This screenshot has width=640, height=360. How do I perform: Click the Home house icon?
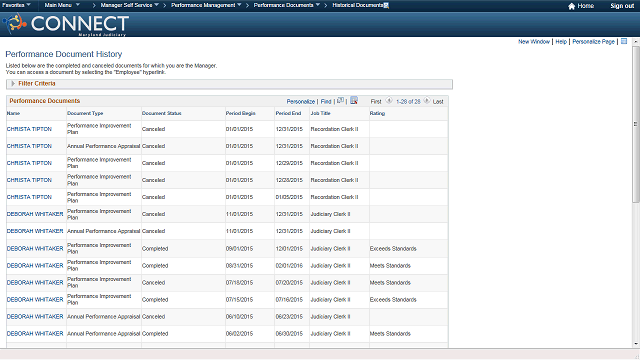571,6
